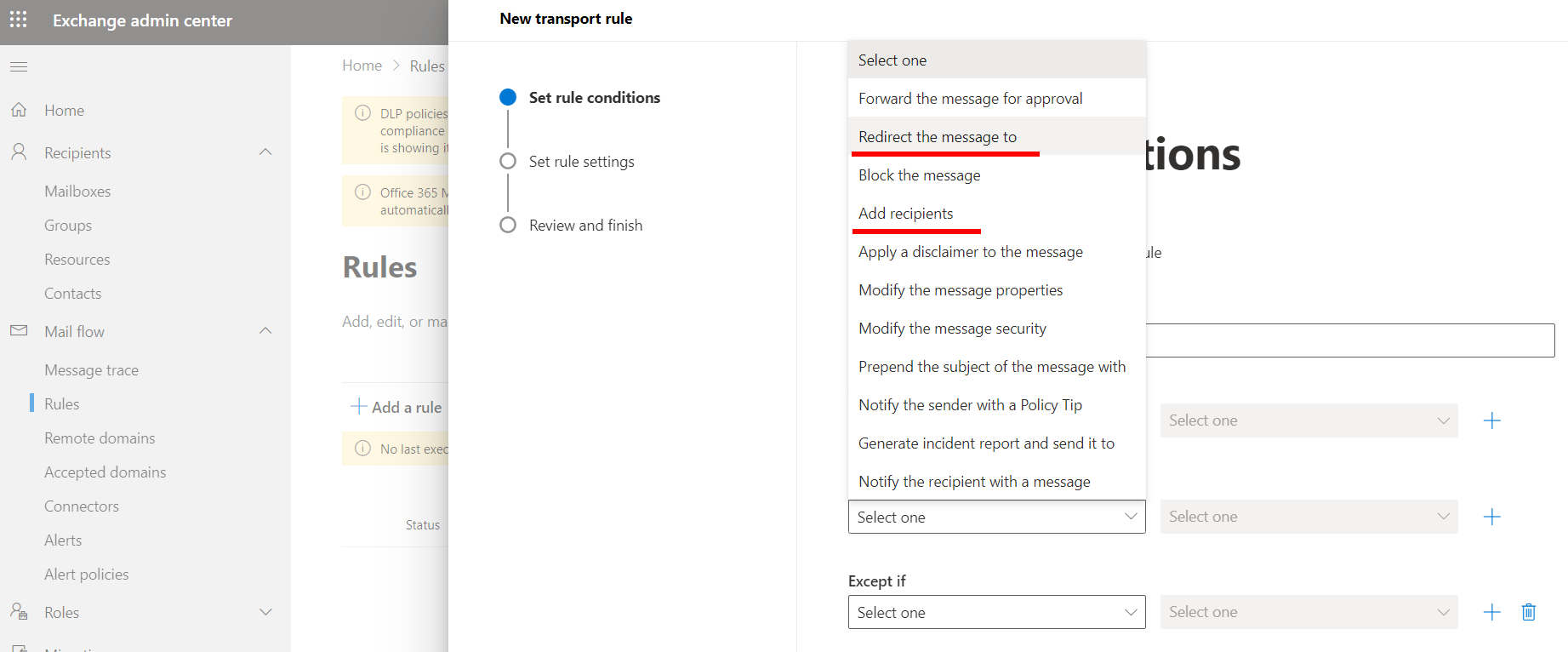Collapse the Recipients section
Viewport: 1568px width, 652px height.
click(265, 152)
